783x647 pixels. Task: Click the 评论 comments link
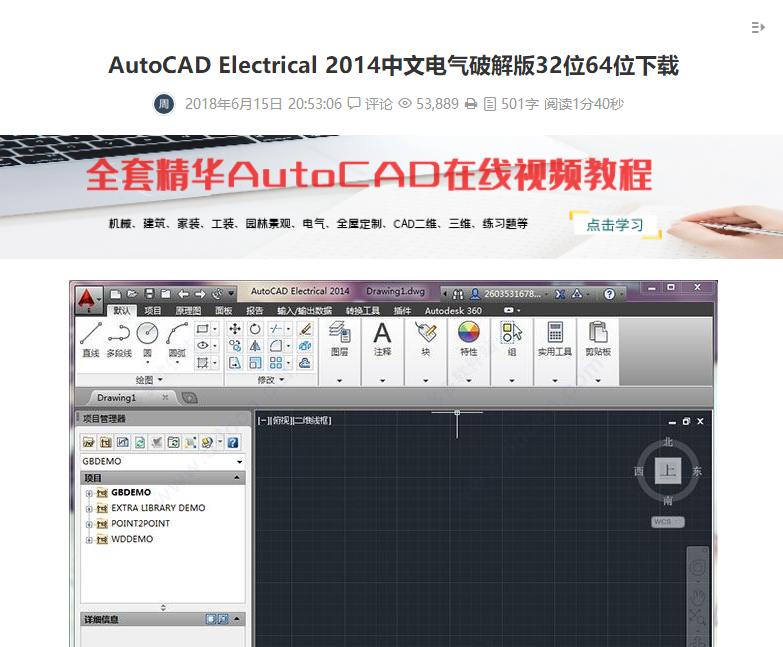tap(370, 104)
